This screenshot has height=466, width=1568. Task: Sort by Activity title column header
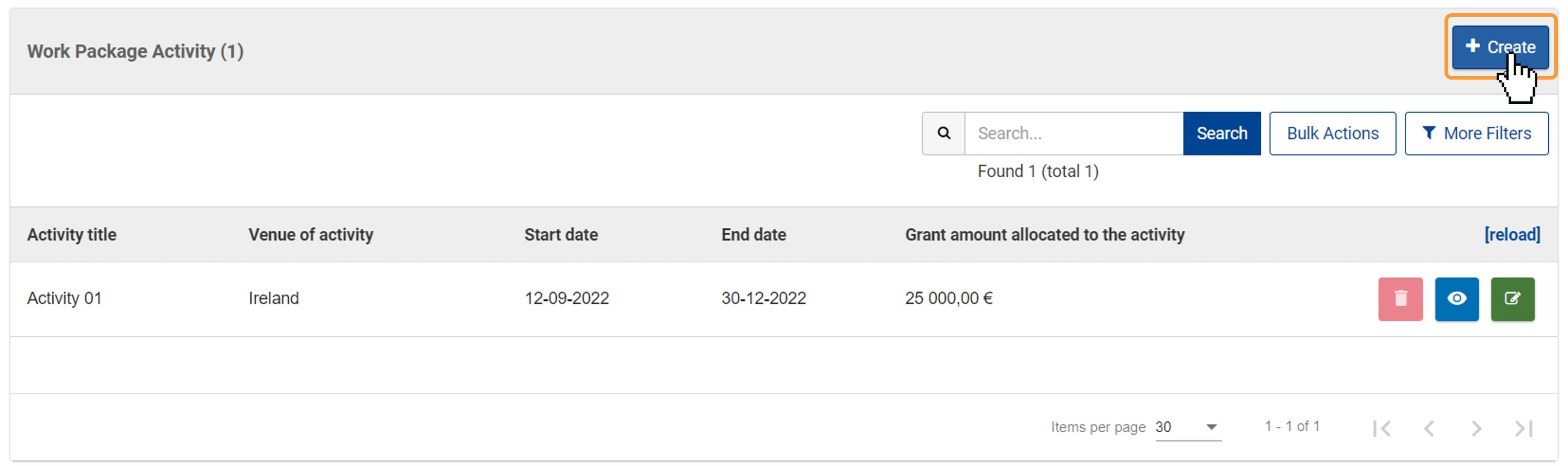(72, 235)
